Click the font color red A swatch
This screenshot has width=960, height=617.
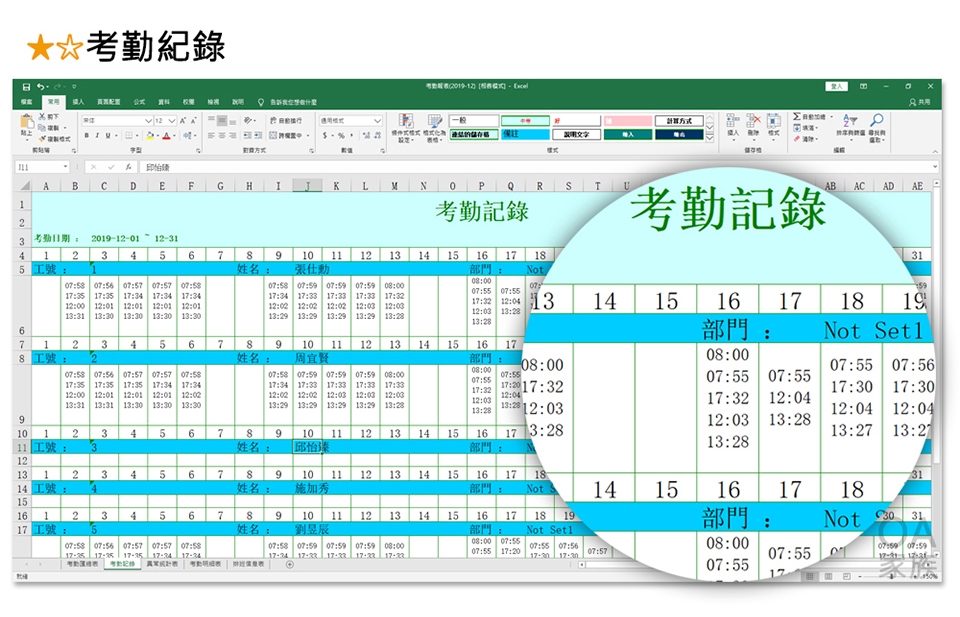pyautogui.click(x=167, y=135)
